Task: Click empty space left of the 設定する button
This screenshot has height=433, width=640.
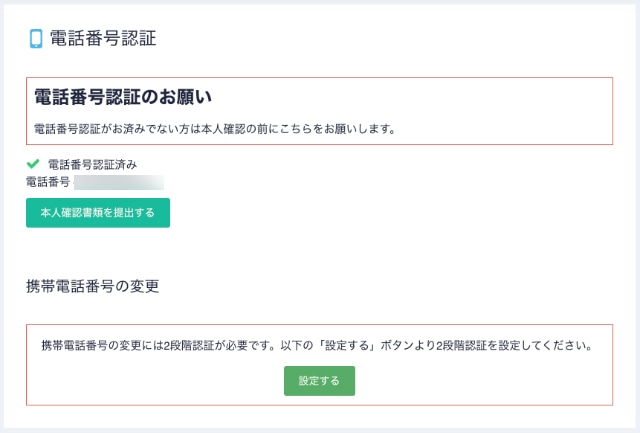Action: (x=163, y=381)
